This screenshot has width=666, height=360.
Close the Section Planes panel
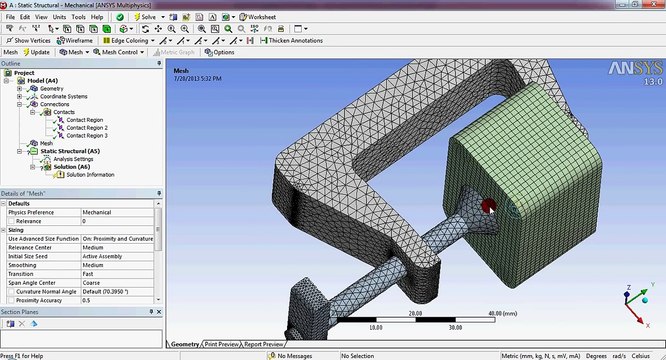point(159,312)
